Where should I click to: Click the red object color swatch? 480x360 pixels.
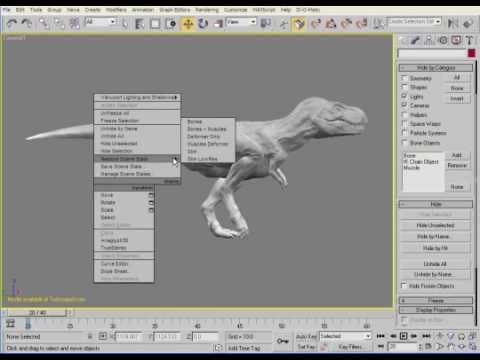[x=471, y=53]
